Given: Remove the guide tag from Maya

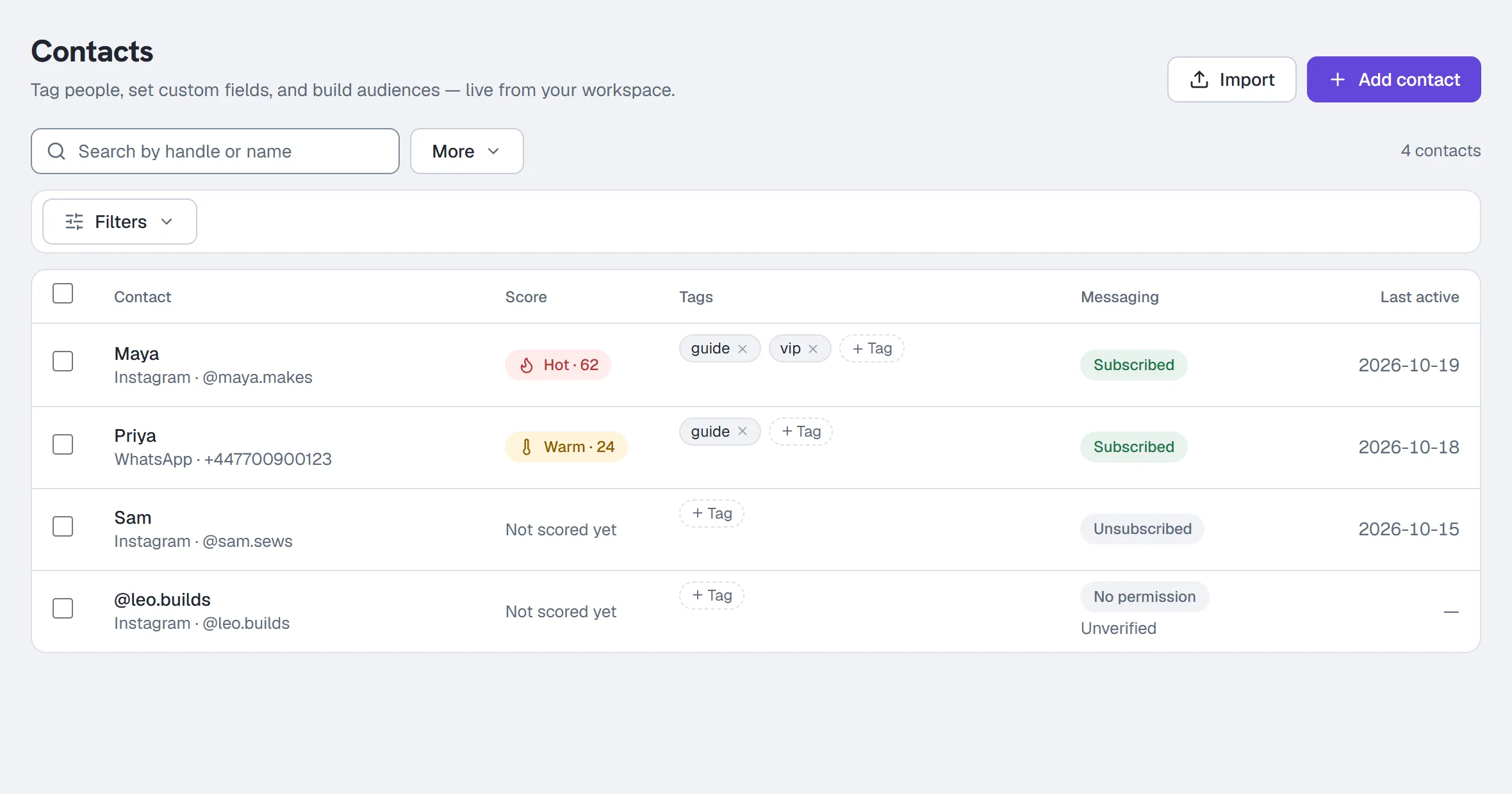Looking at the screenshot, I should (x=743, y=349).
